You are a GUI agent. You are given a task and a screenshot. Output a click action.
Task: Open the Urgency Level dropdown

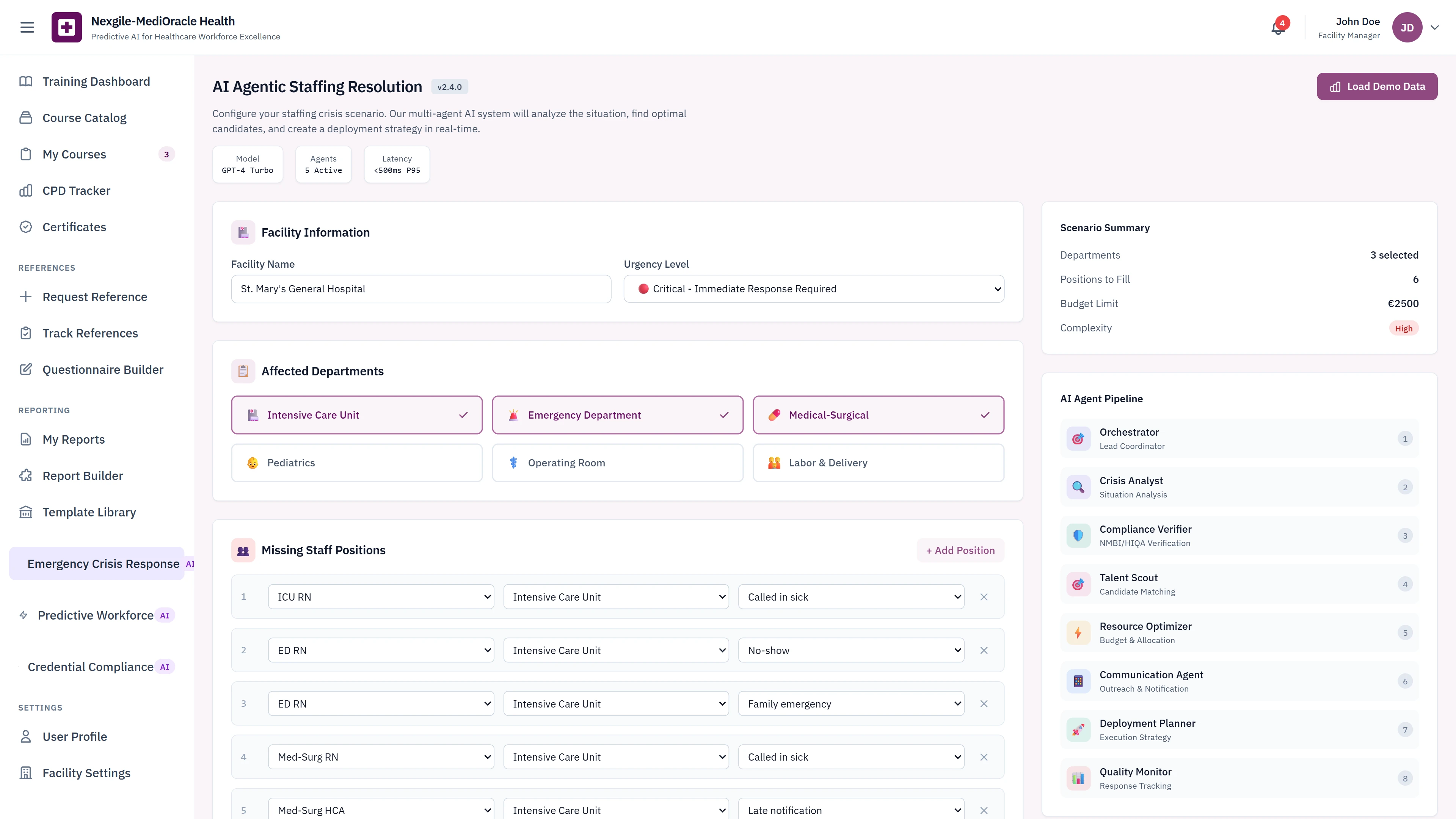click(x=813, y=289)
